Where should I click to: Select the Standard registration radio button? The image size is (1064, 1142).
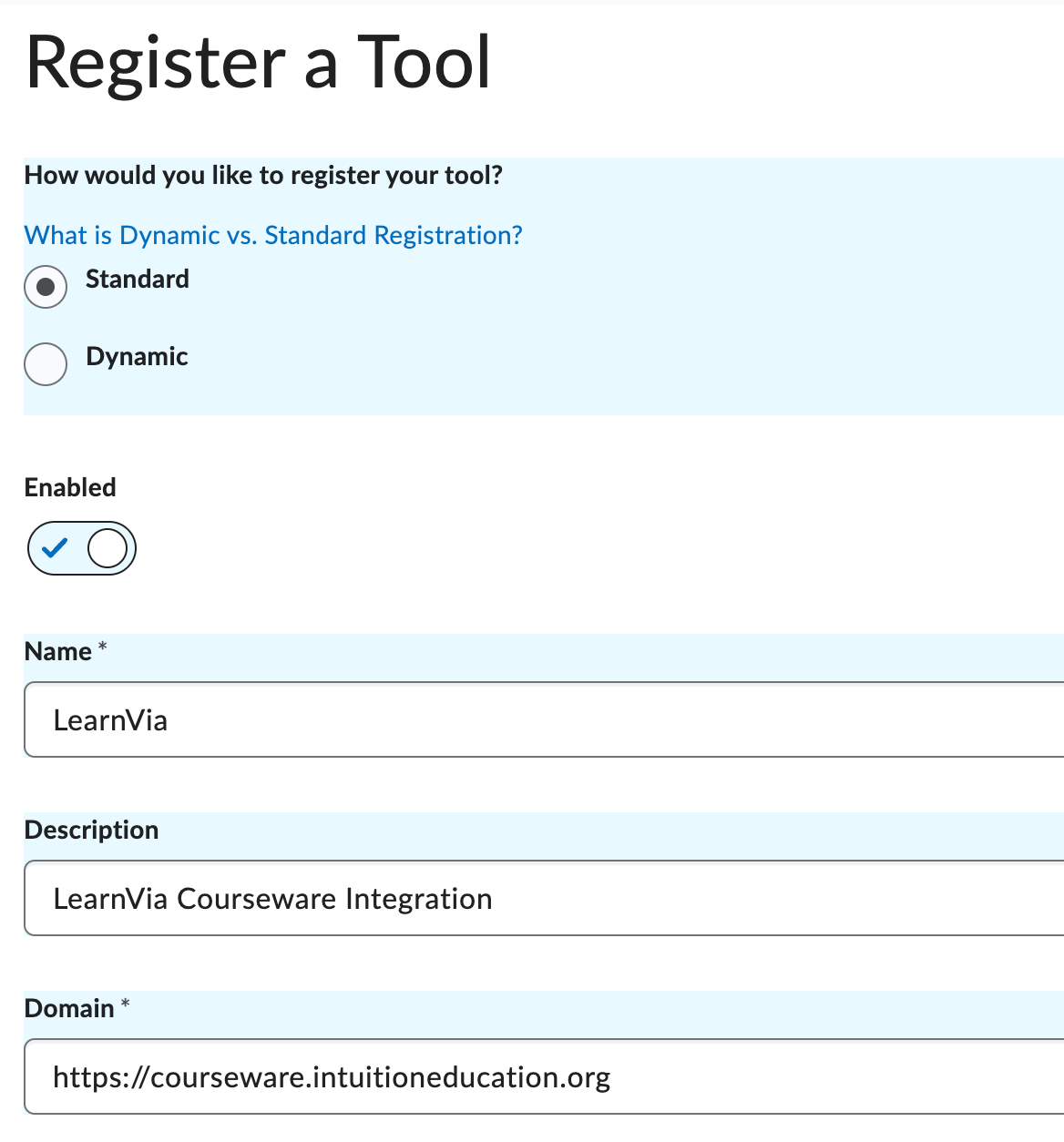click(x=46, y=287)
